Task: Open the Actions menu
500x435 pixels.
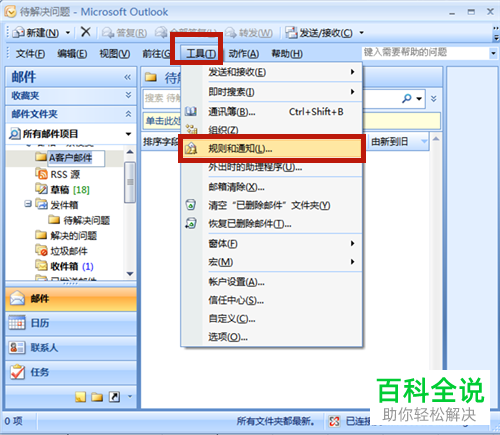Action: [244, 53]
